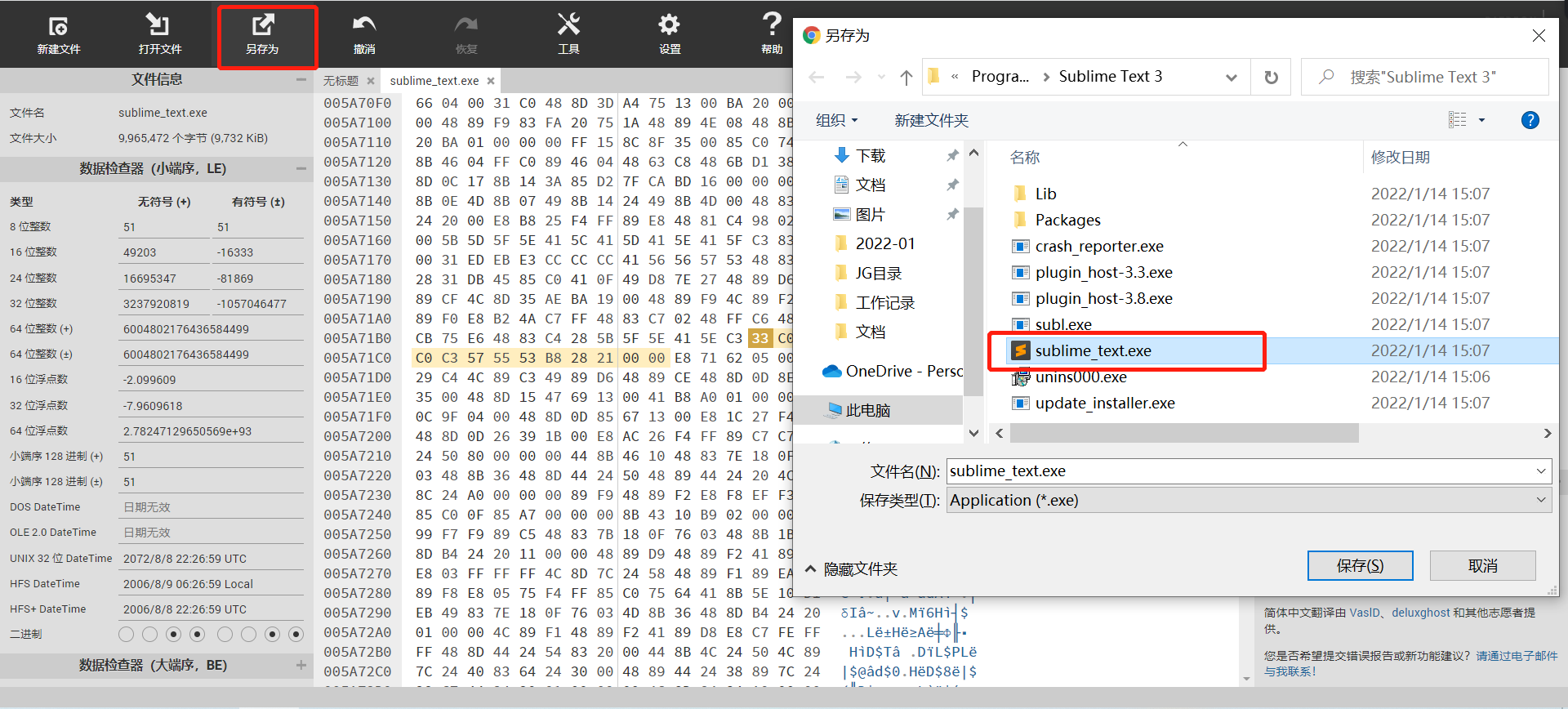The width and height of the screenshot is (1568, 709).
Task: Open the Tools (工具) toolbar icon
Action: (x=568, y=35)
